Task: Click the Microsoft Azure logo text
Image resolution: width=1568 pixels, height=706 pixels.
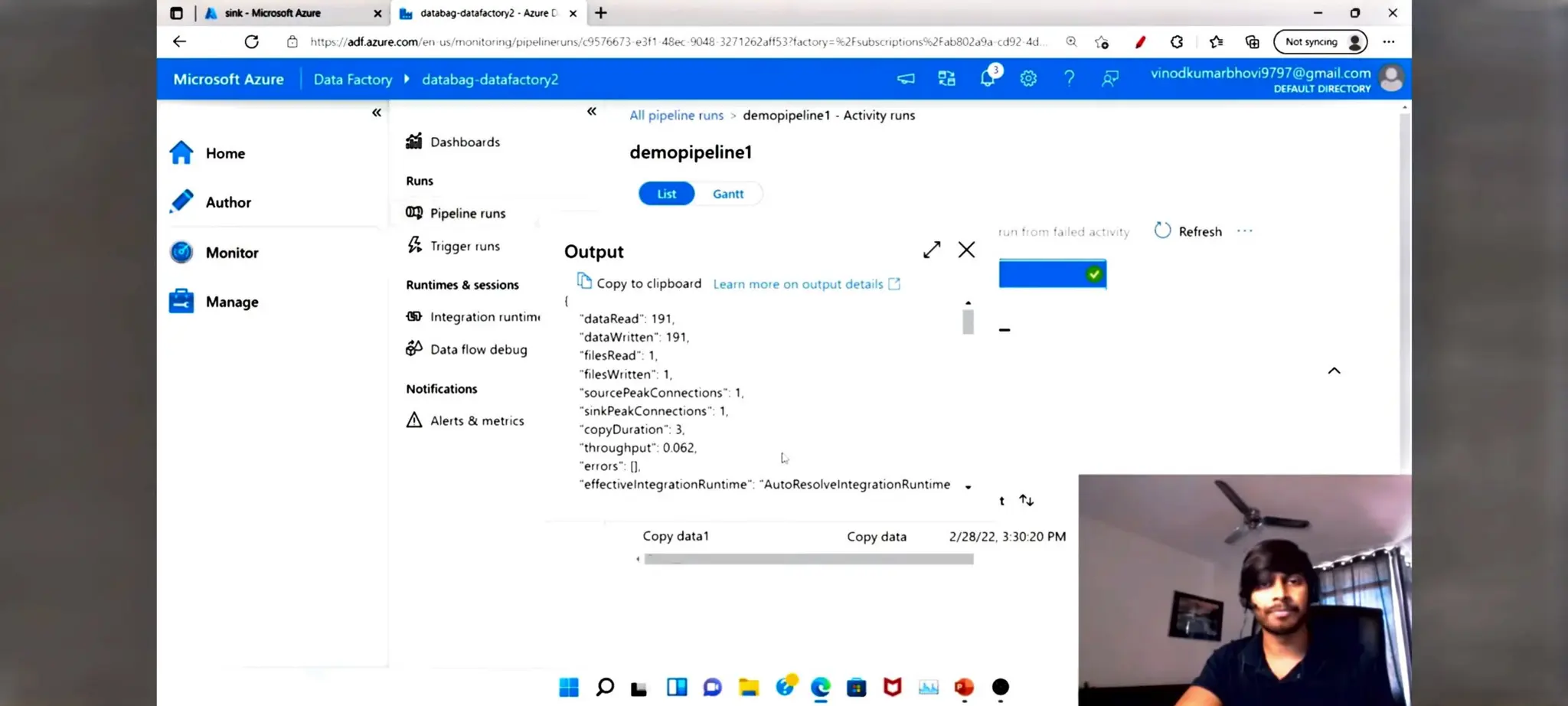Action: pos(228,79)
